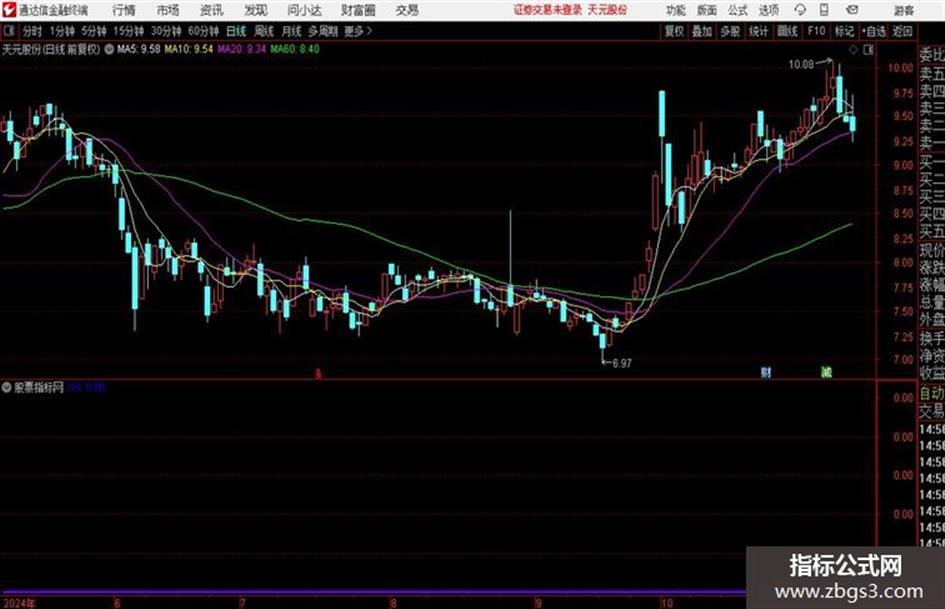The width and height of the screenshot is (945, 609).
Task: Click the diamond icon above the chart
Action: pyautogui.click(x=853, y=50)
